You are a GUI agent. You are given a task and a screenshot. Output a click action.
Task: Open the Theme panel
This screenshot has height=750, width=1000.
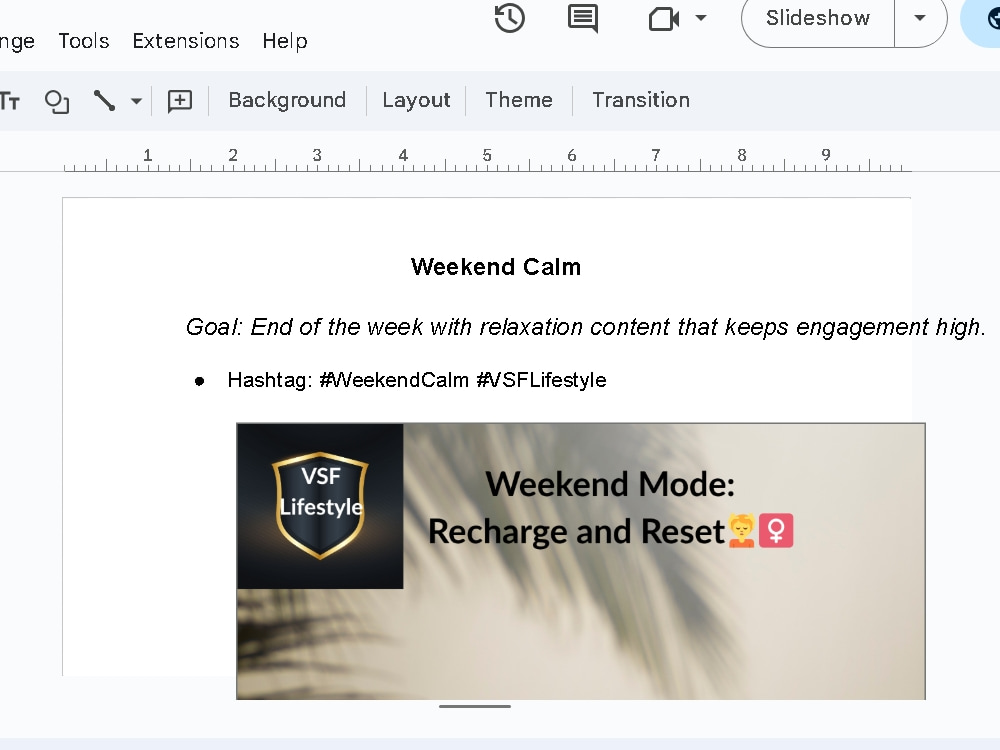[x=518, y=100]
